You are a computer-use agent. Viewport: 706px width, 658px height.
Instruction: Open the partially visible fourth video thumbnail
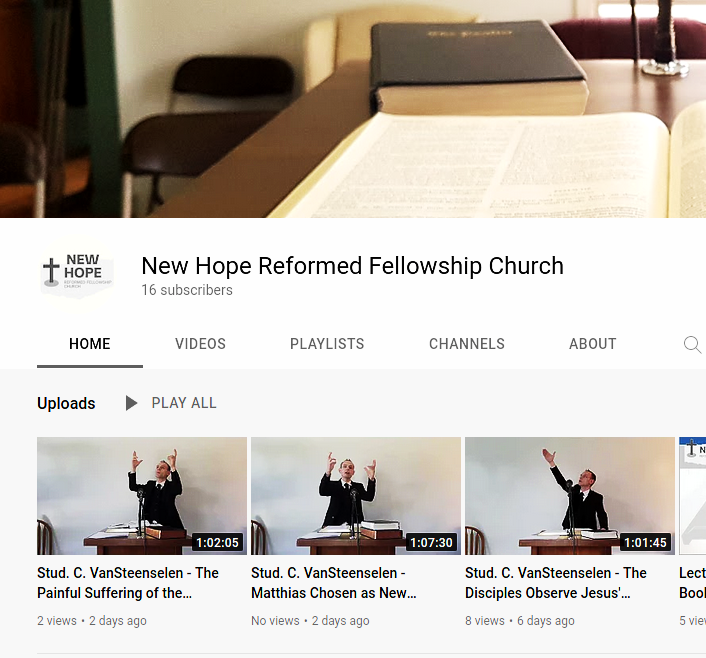tap(692, 495)
